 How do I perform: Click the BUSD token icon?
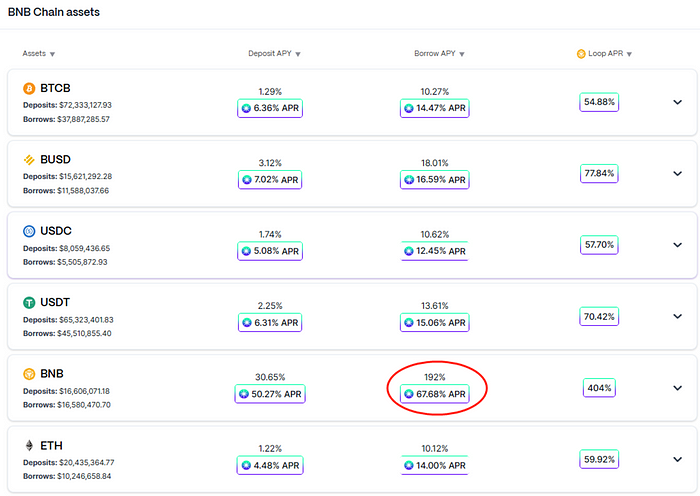29,160
